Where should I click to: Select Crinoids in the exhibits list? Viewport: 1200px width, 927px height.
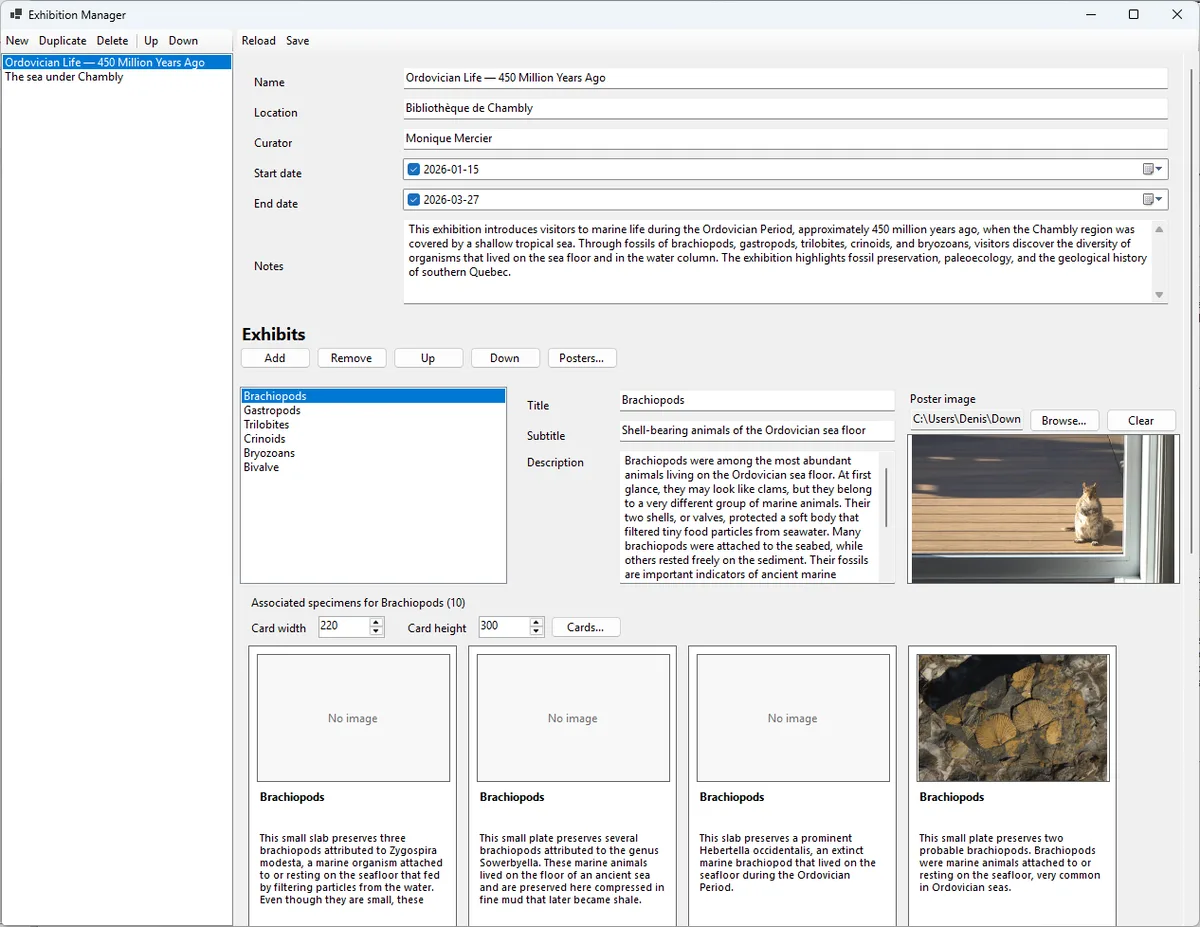click(373, 439)
